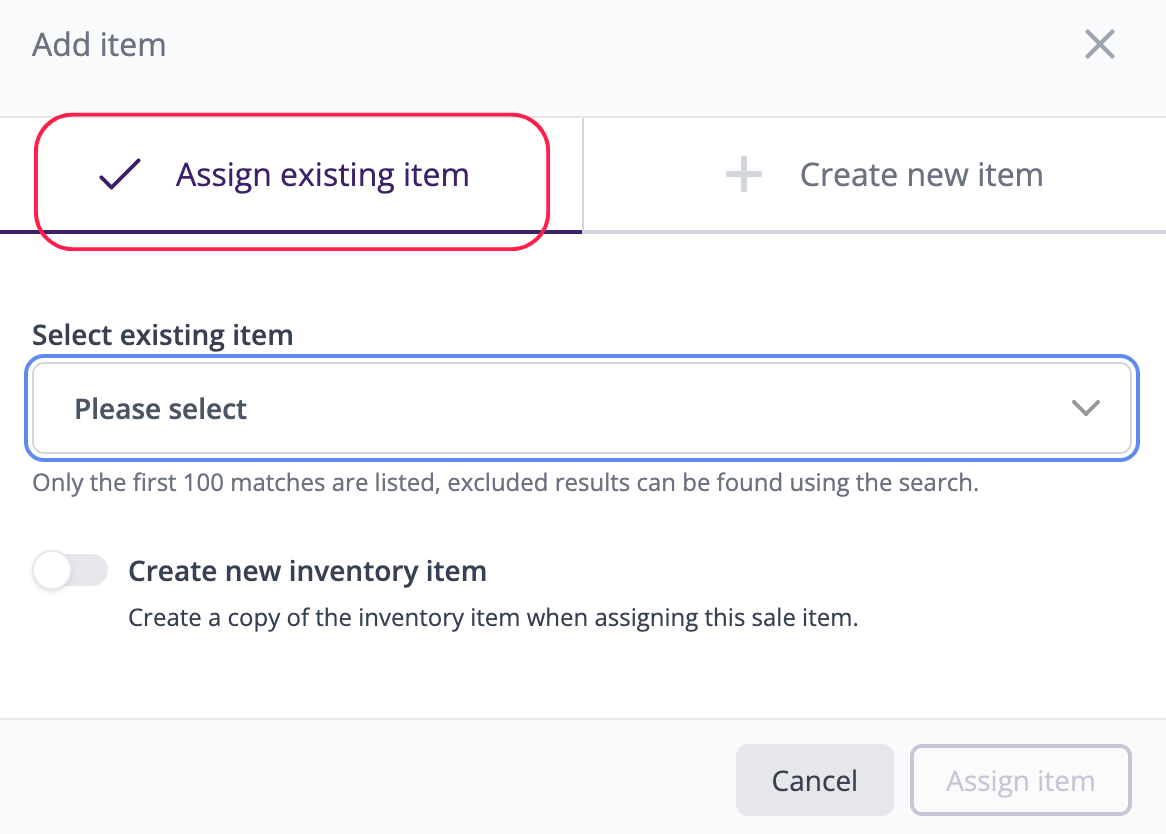This screenshot has width=1166, height=834.
Task: Switch to Assign existing item tab
Action: pos(322,176)
